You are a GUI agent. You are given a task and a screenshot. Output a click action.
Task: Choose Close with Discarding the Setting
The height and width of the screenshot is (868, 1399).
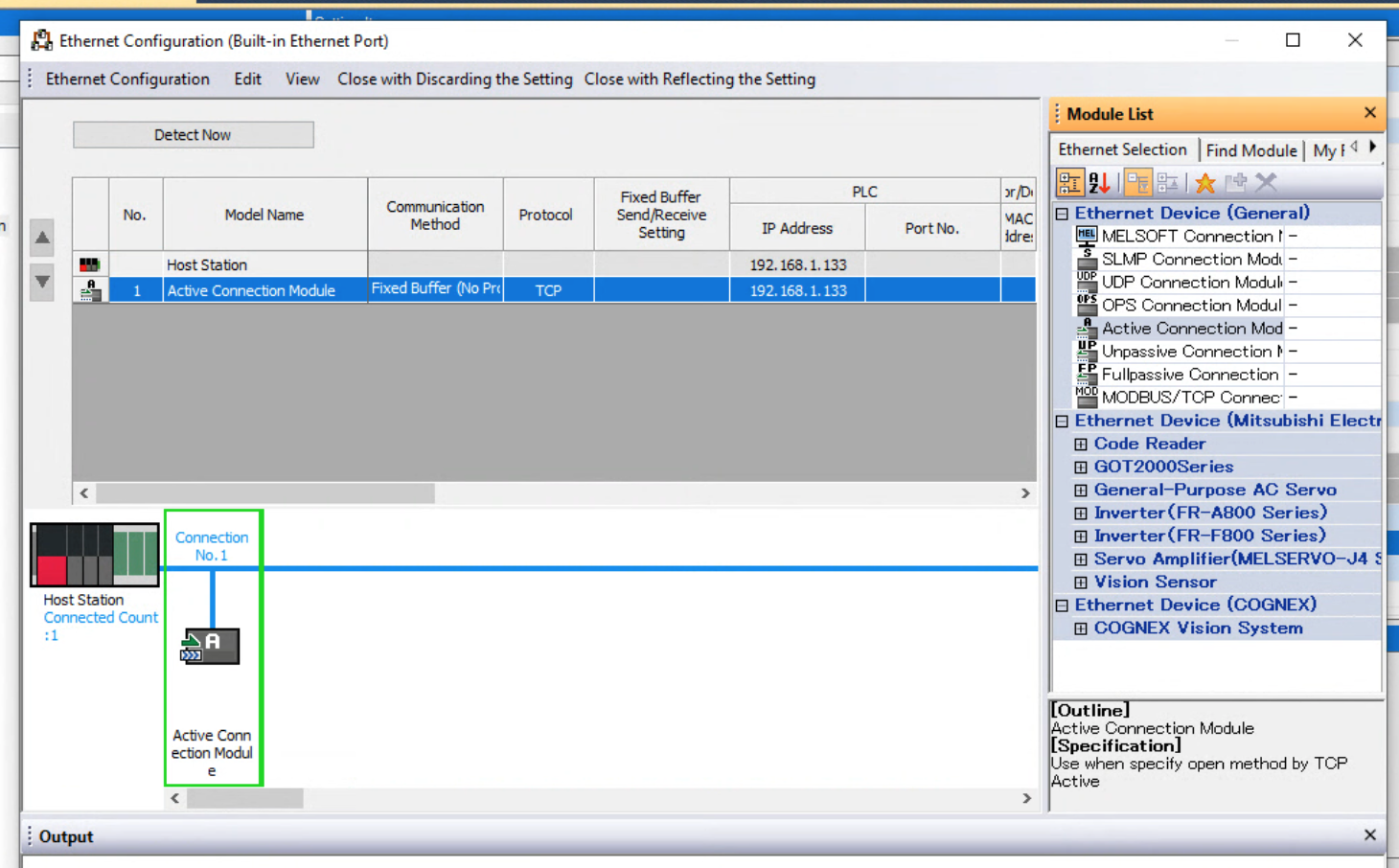[x=454, y=80]
